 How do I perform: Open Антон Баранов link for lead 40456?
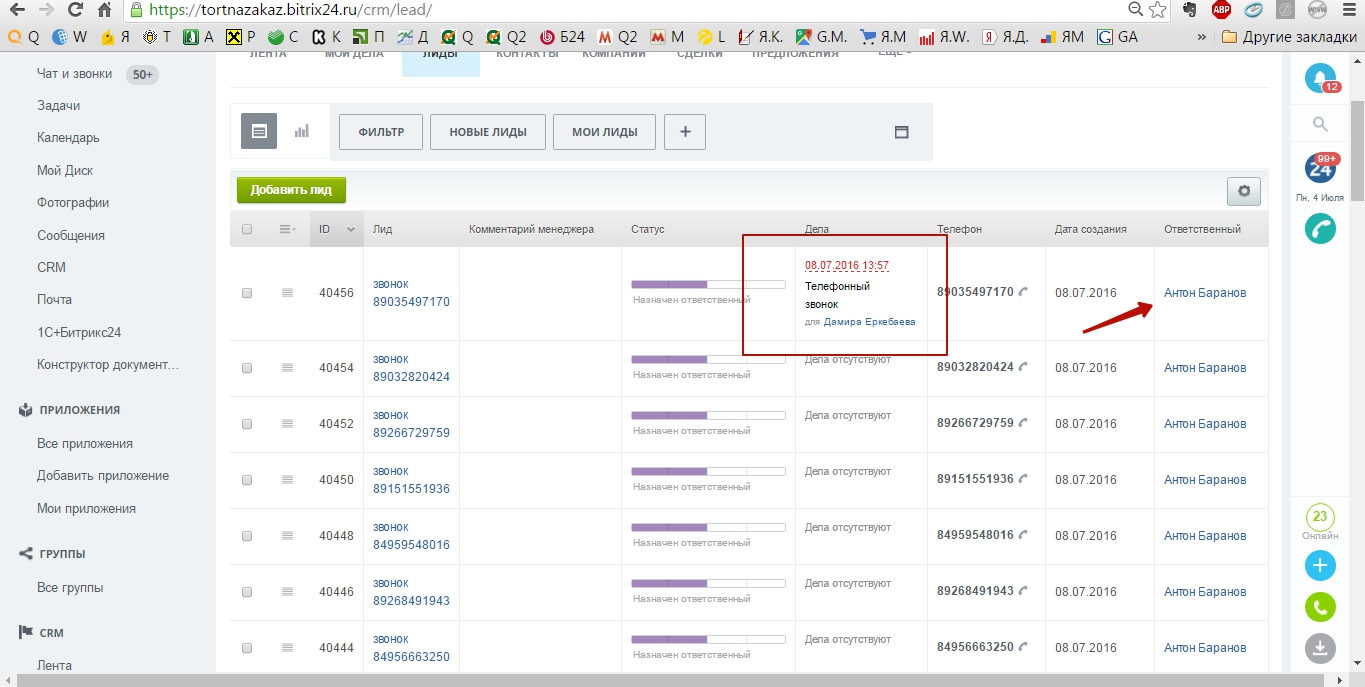coord(1205,293)
